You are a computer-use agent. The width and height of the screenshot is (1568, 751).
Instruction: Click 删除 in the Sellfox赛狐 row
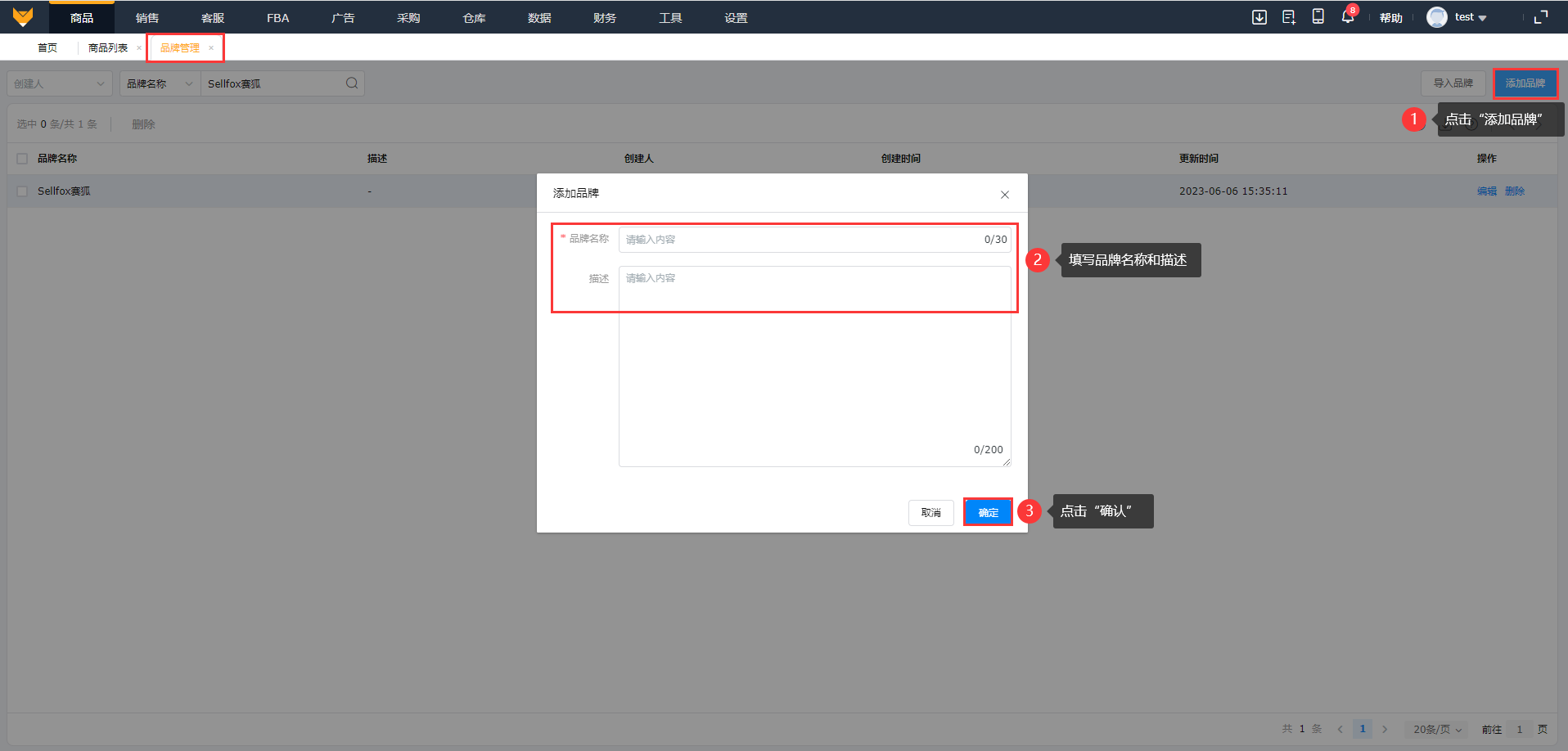(1515, 191)
